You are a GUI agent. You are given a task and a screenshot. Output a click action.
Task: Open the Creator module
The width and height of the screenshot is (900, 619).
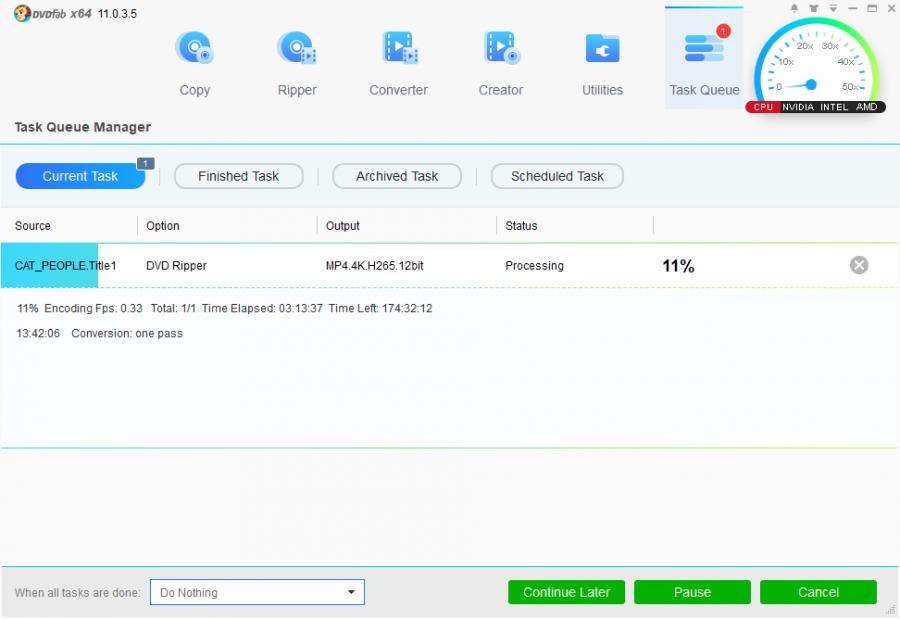[x=501, y=63]
